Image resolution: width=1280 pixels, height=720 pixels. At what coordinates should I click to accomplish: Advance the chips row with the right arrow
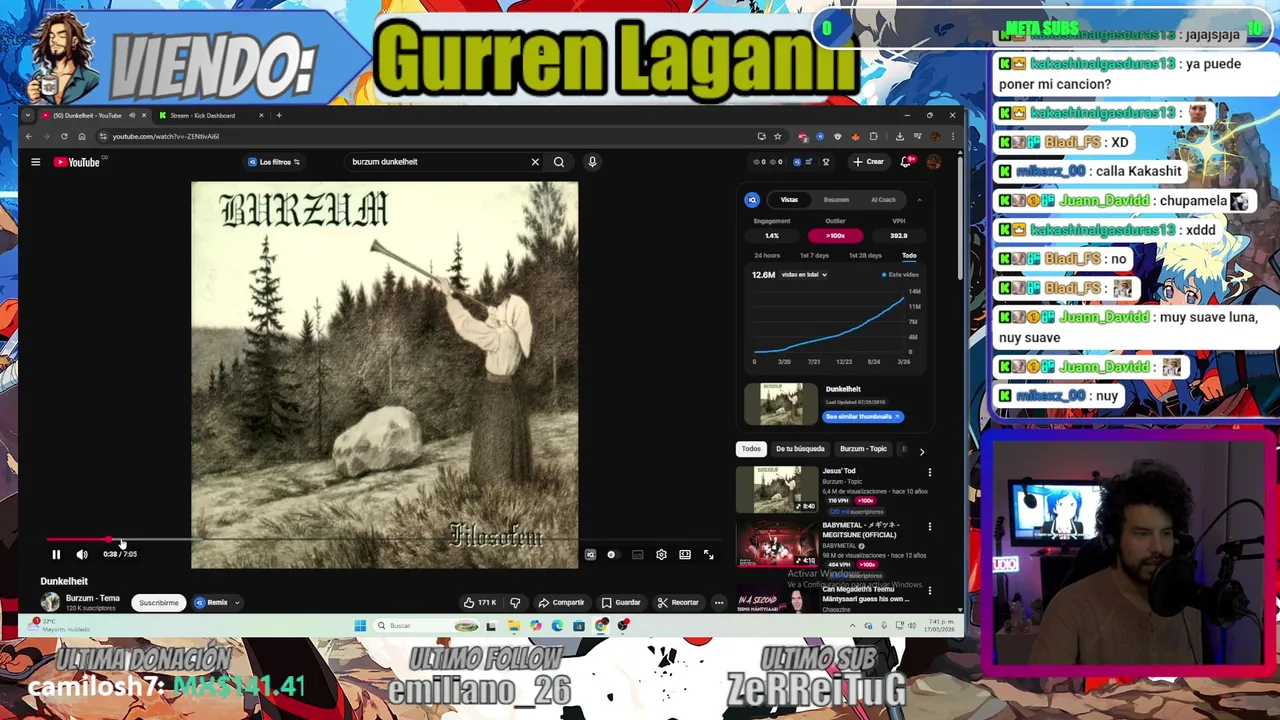point(922,451)
